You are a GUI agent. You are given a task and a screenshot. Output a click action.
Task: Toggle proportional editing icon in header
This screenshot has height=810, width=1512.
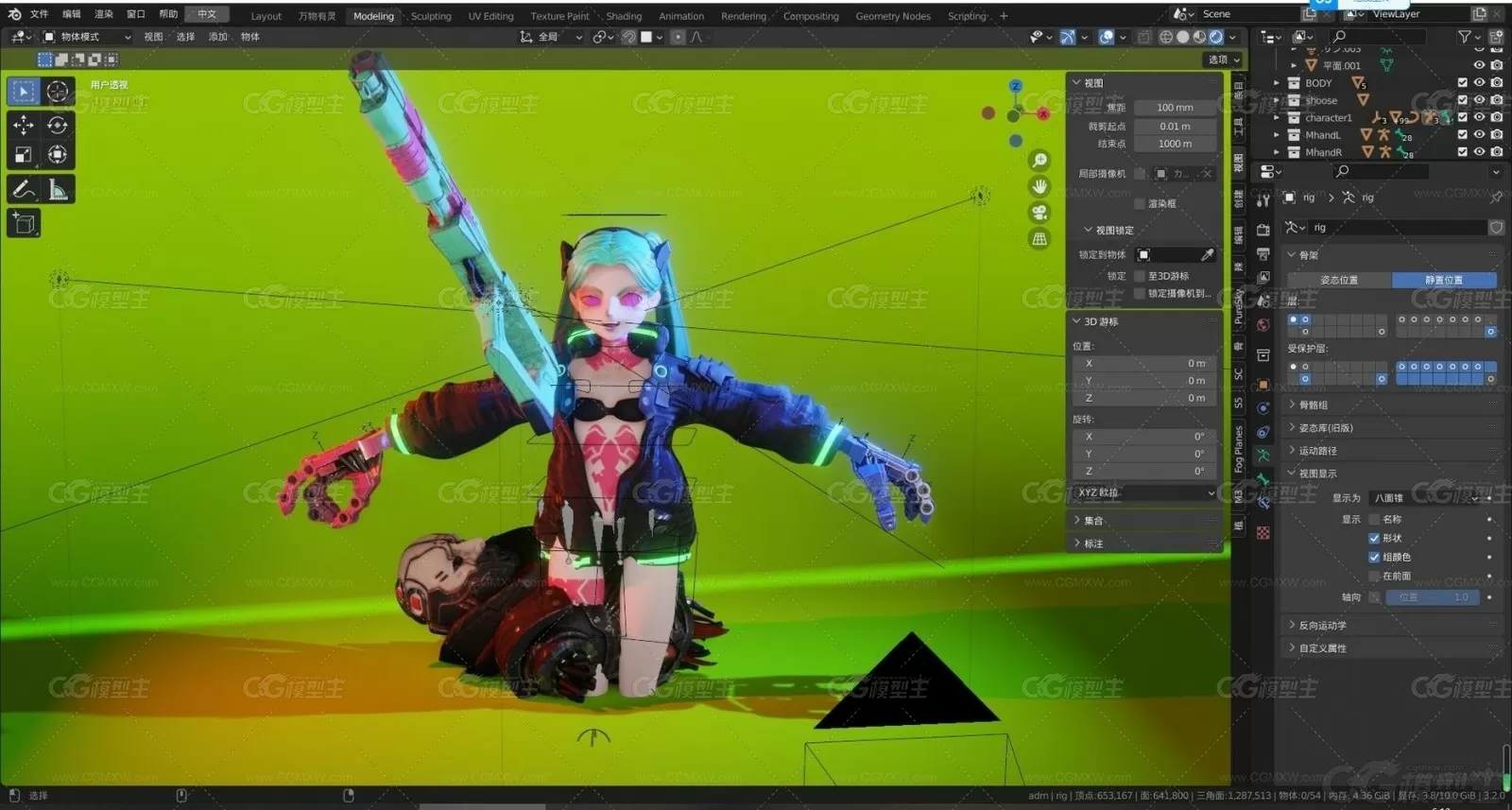coord(678,37)
